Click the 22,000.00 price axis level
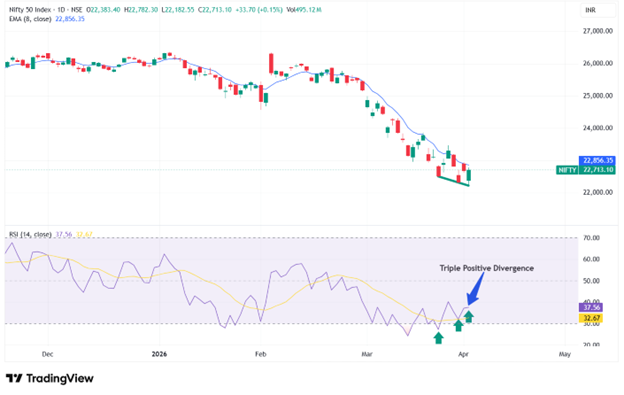 coord(598,193)
